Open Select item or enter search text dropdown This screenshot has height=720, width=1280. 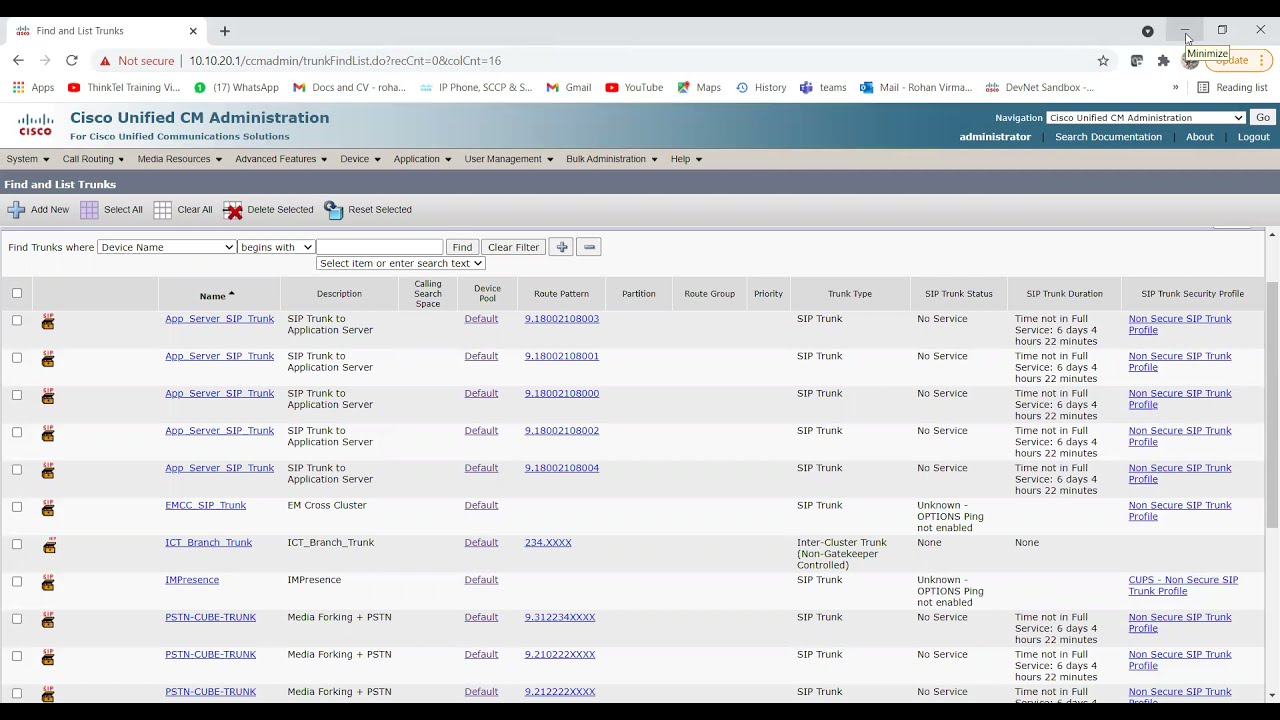(401, 263)
